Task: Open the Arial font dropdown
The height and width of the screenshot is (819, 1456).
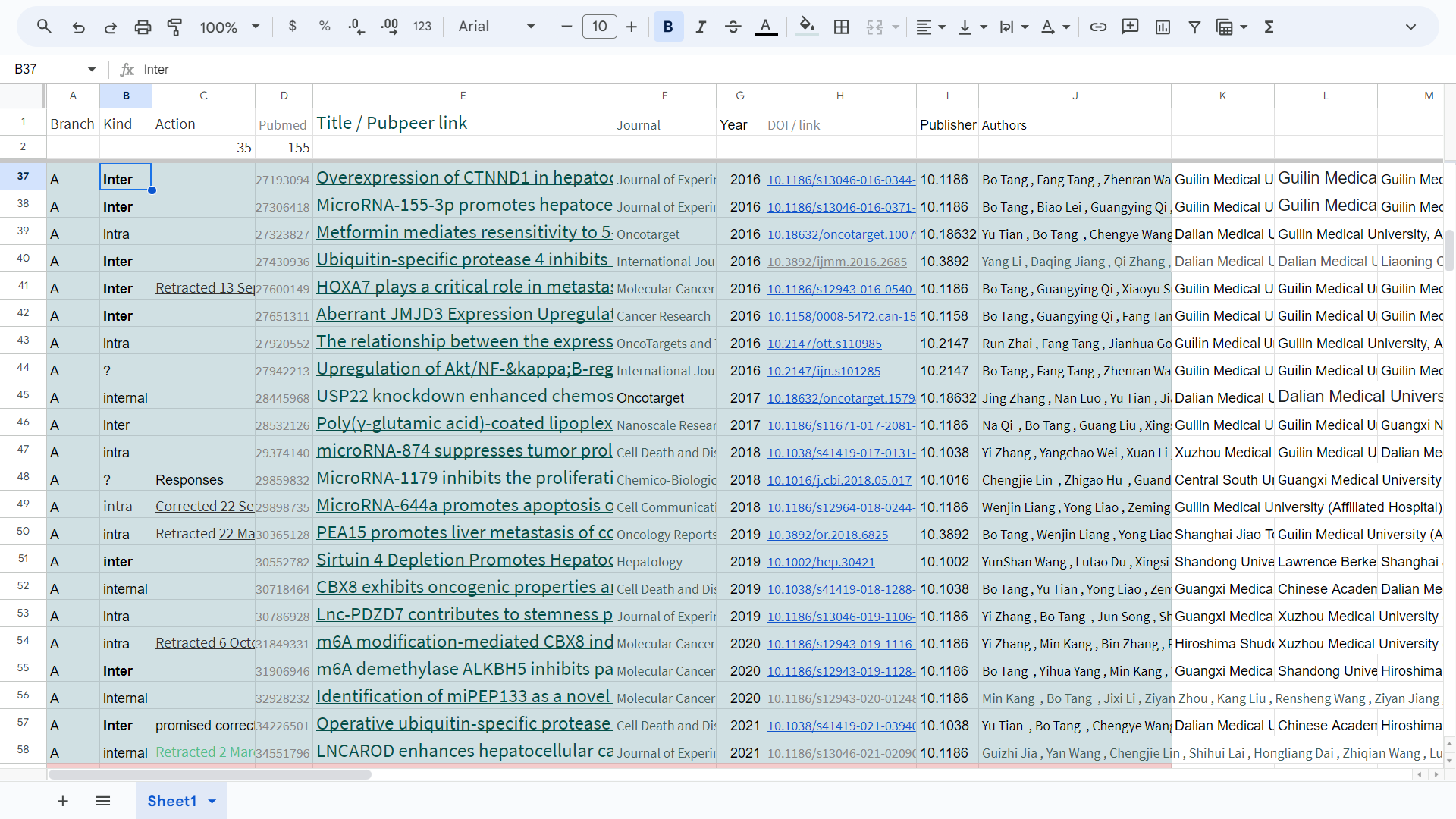Action: (497, 27)
